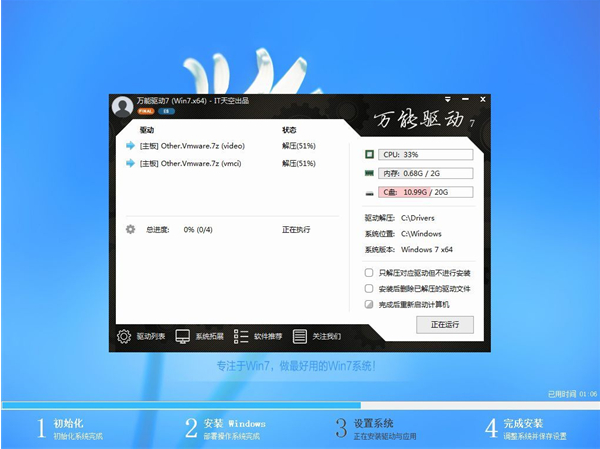Viewport: 600px width, 449px height.
Task: Click the memory module icon
Action: point(369,173)
